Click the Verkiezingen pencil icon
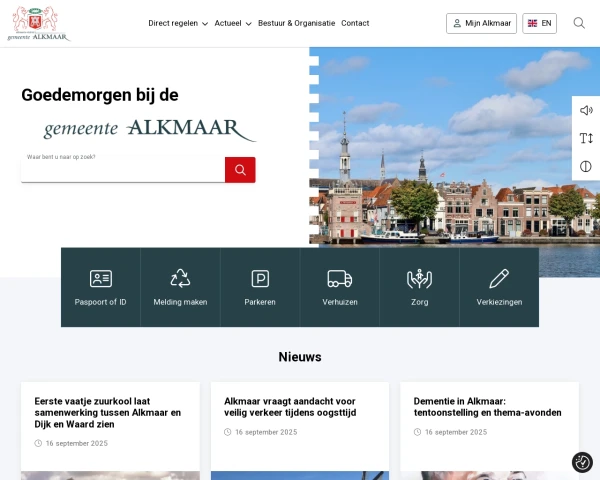 pyautogui.click(x=499, y=279)
